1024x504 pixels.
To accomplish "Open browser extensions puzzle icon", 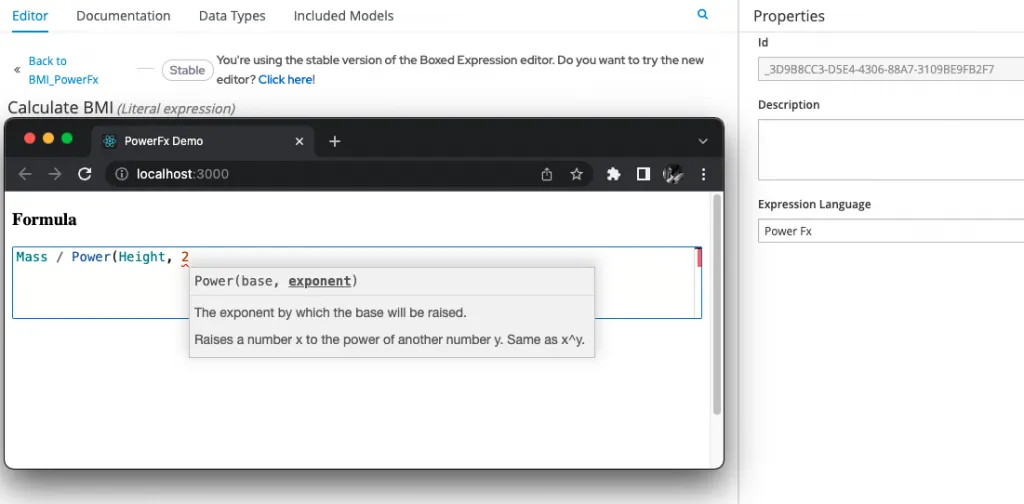I will point(613,174).
